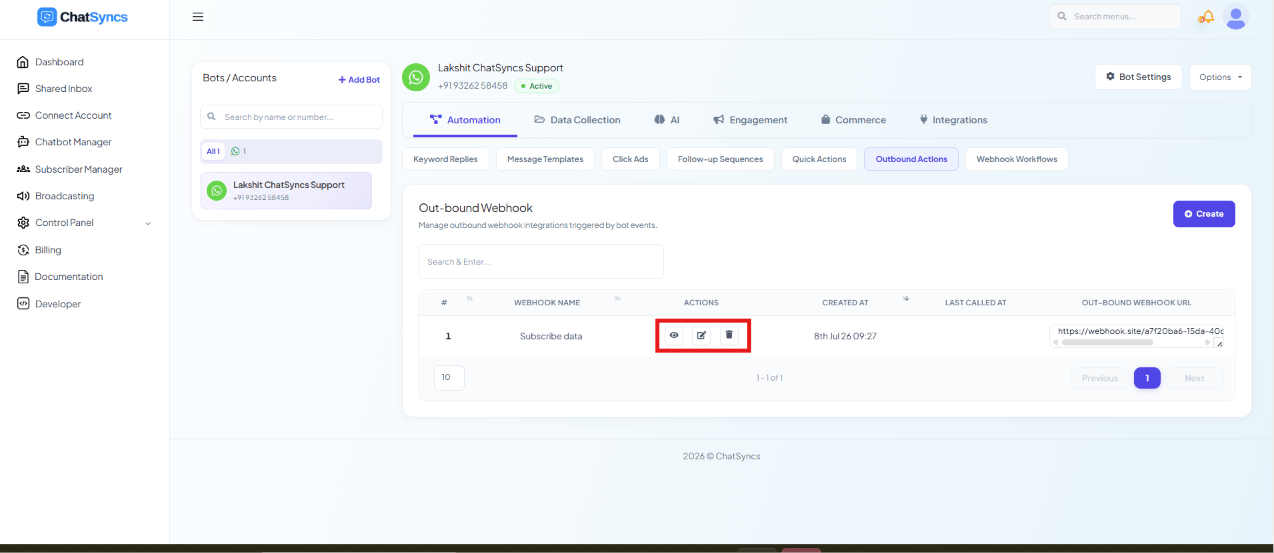Toggle the hamburger sidebar menu

pos(198,17)
